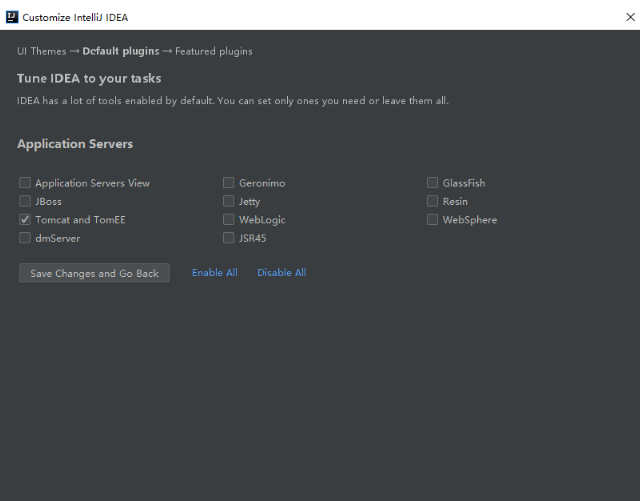Uncheck Tomcat and TomEE
The height and width of the screenshot is (501, 640).
coord(25,219)
